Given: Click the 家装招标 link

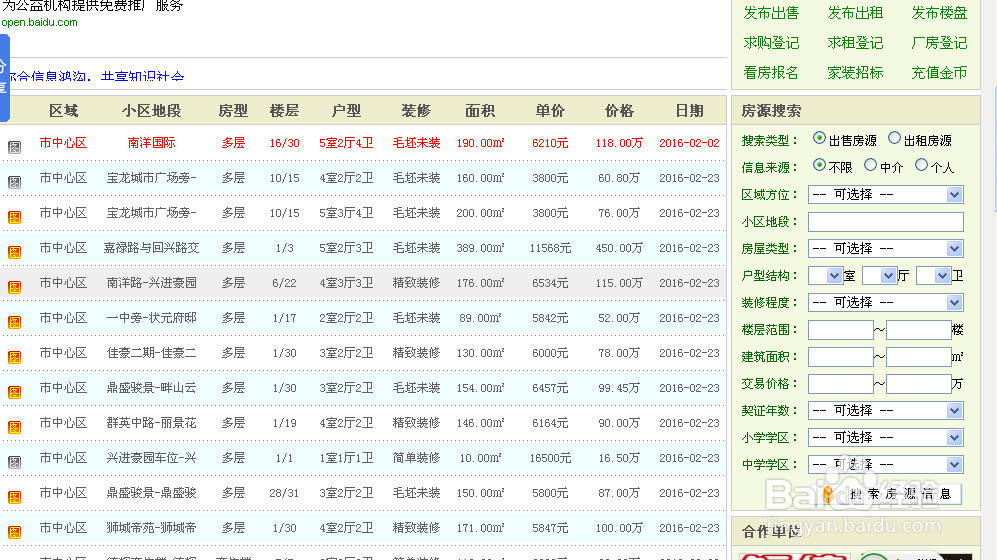Looking at the screenshot, I should (x=855, y=72).
